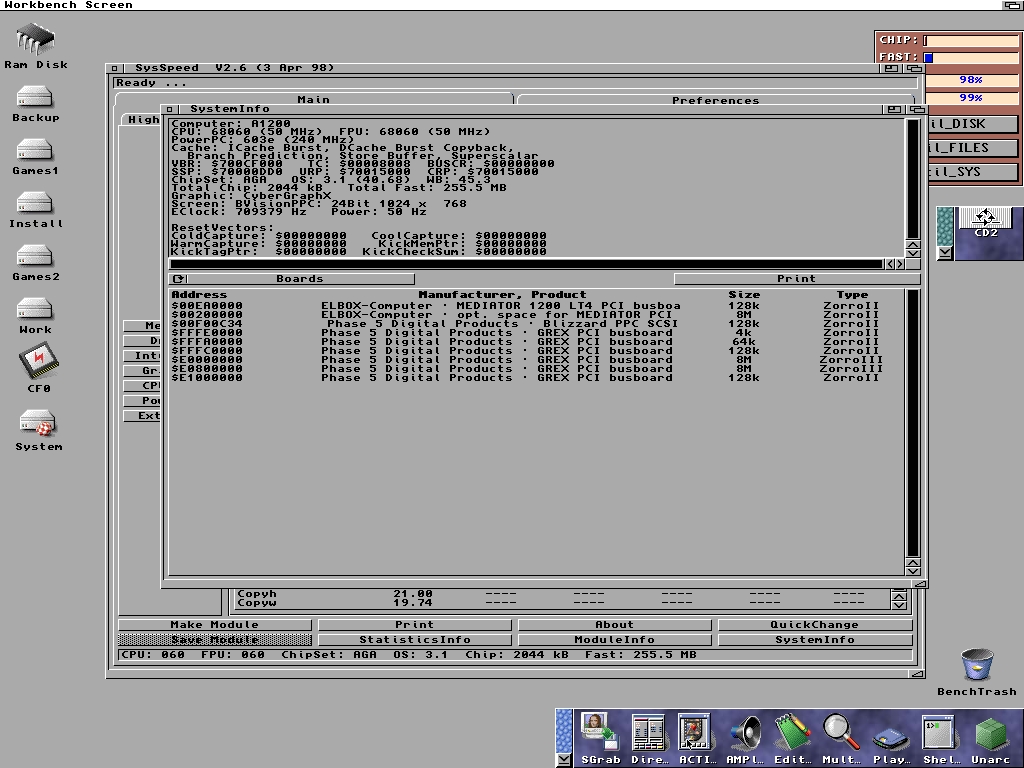
Task: Collapse the CD2 dock with its arrow
Action: pyautogui.click(x=944, y=253)
